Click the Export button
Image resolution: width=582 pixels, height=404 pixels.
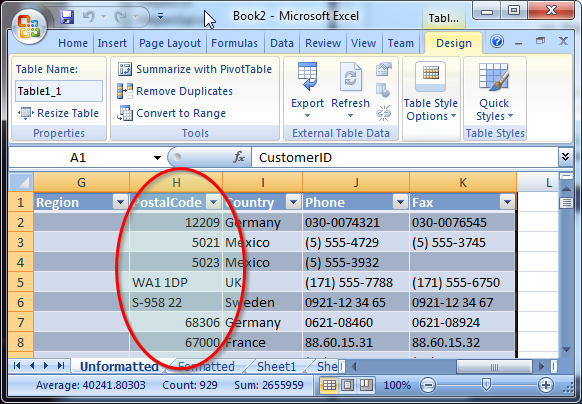coord(307,91)
